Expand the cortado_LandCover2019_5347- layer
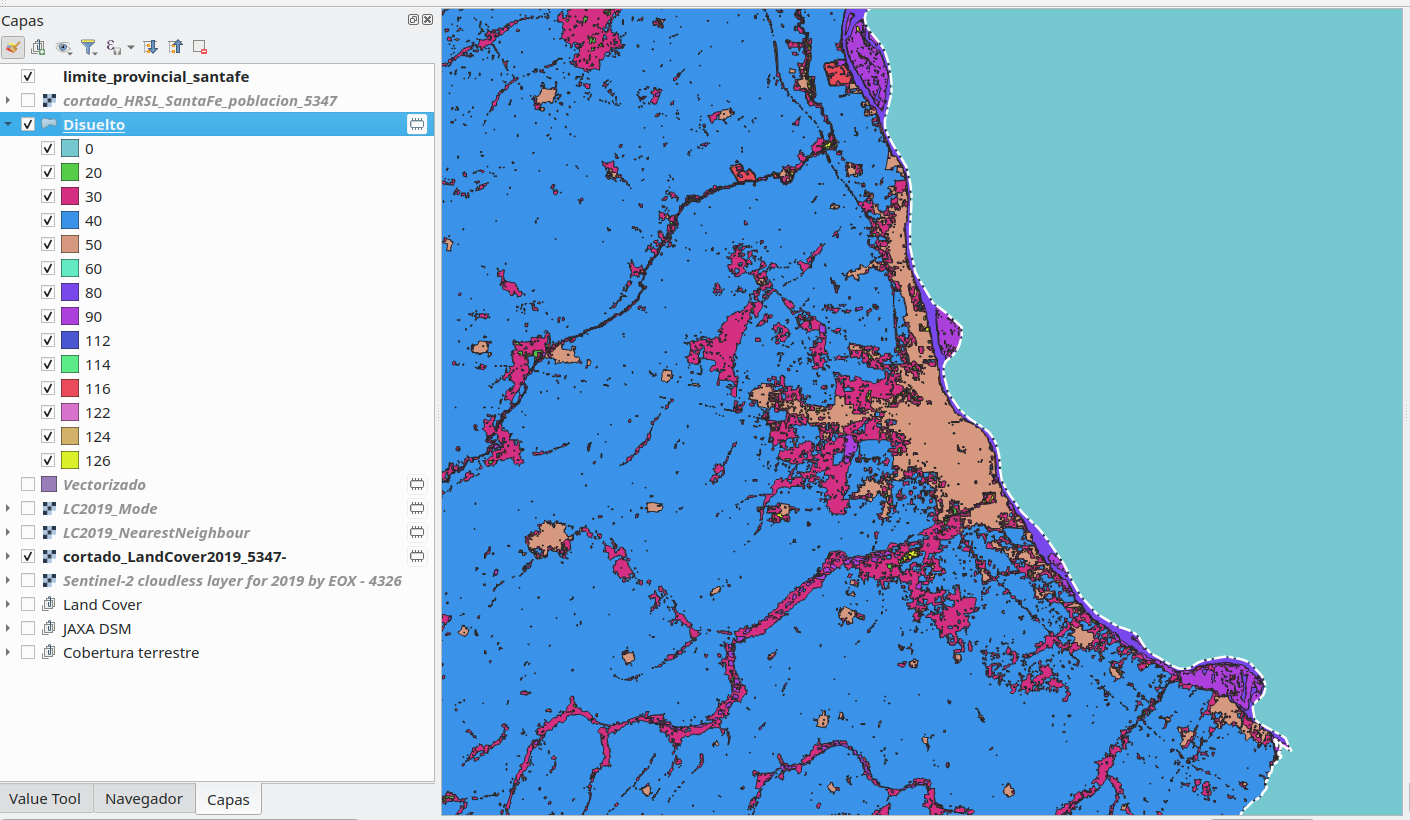 pyautogui.click(x=8, y=556)
